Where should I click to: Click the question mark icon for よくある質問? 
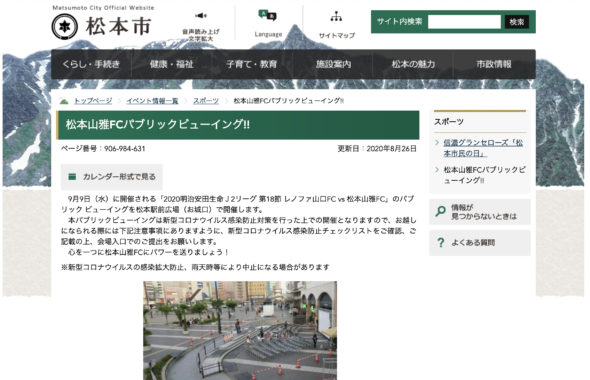tap(441, 243)
